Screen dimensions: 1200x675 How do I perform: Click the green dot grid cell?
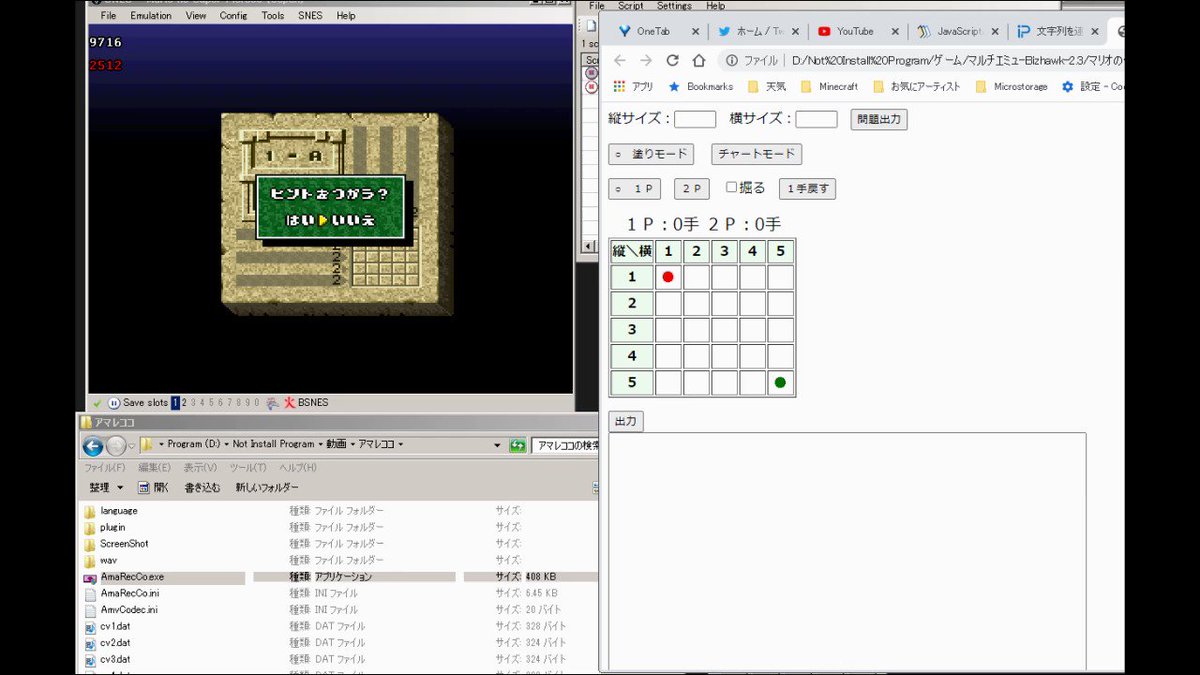tap(780, 382)
